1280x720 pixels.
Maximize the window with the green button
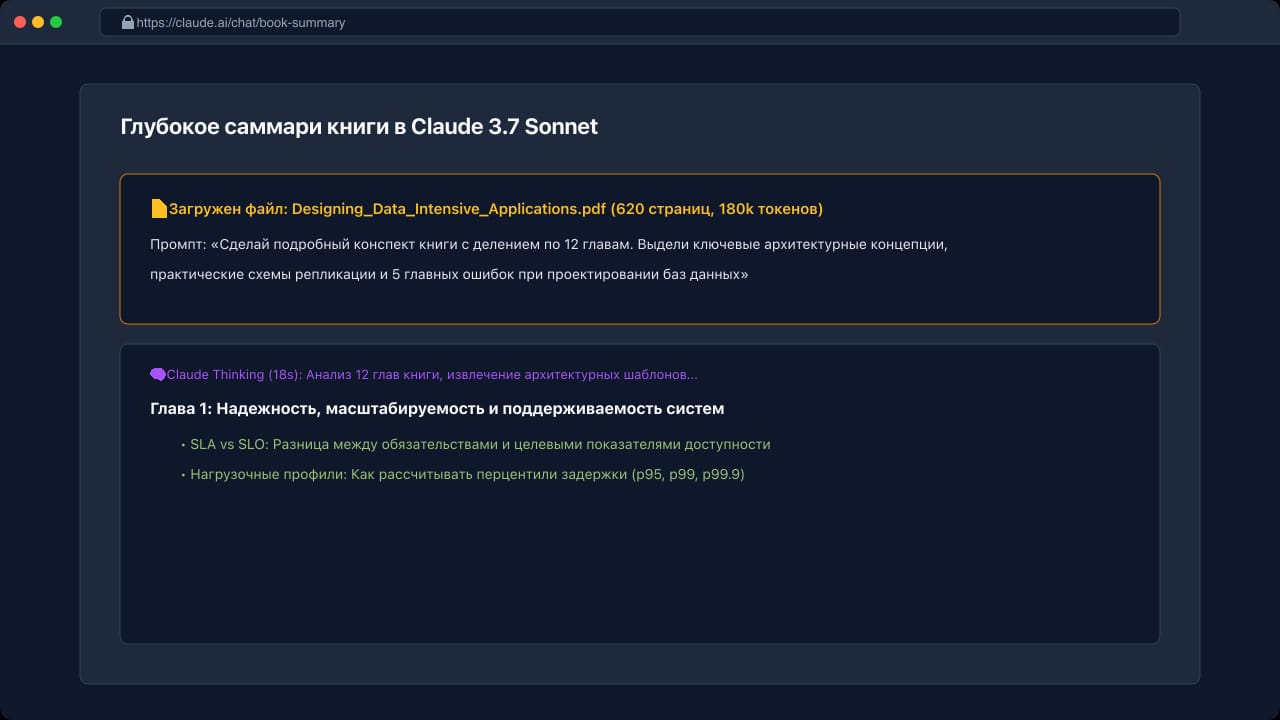[56, 22]
